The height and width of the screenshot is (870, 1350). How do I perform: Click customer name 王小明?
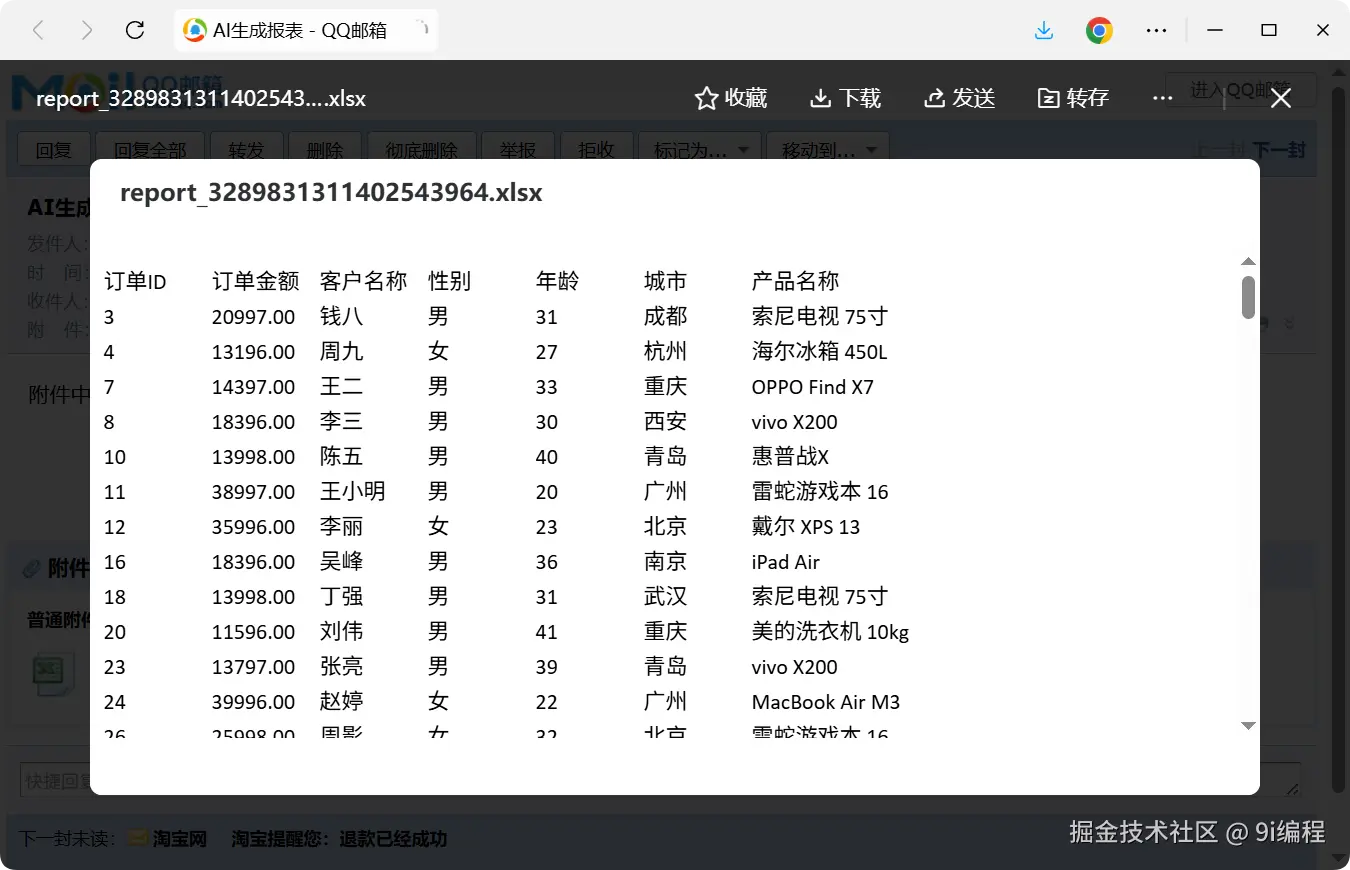click(352, 492)
